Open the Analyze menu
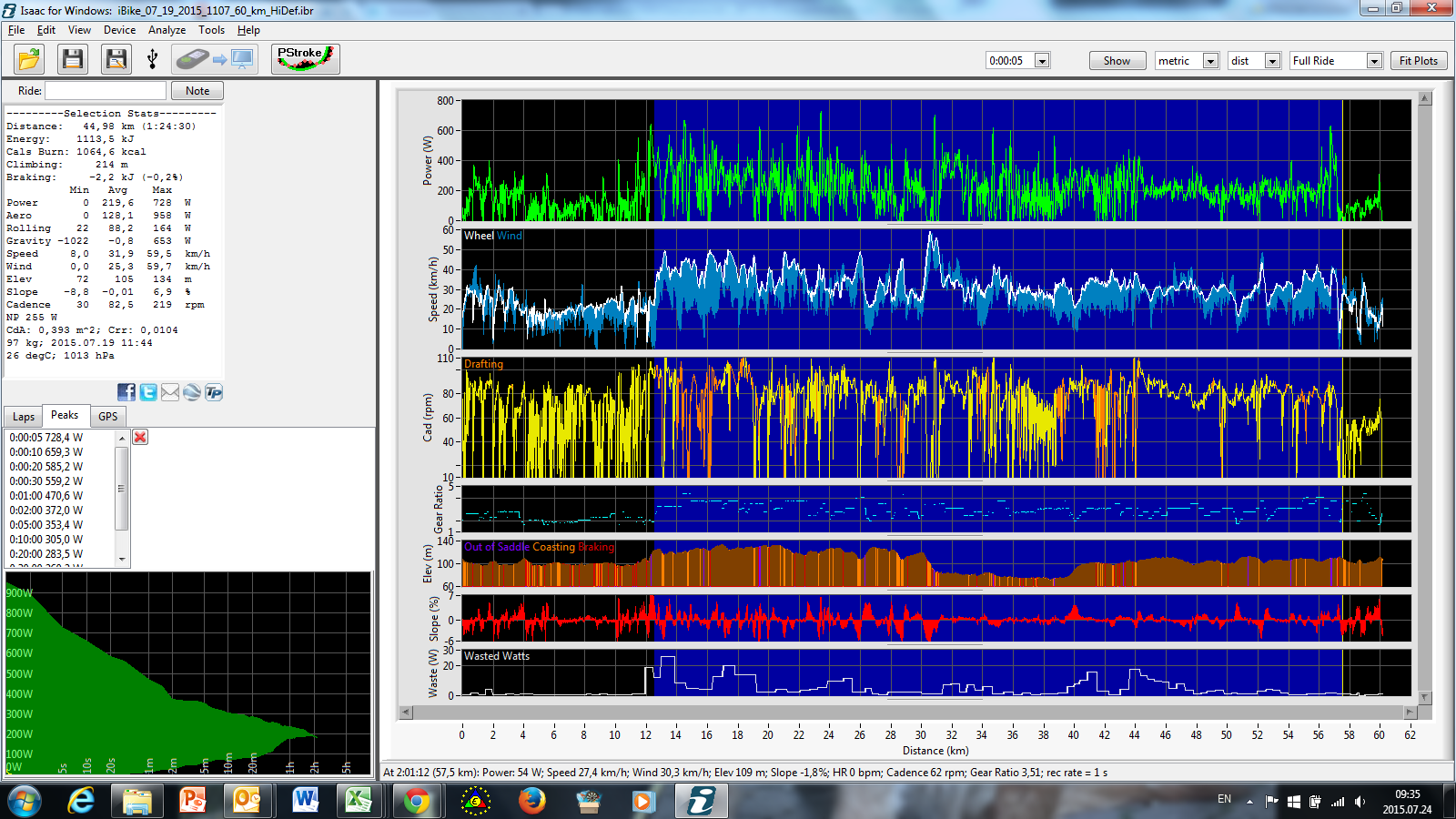Viewport: 1456px width, 819px height. click(167, 30)
